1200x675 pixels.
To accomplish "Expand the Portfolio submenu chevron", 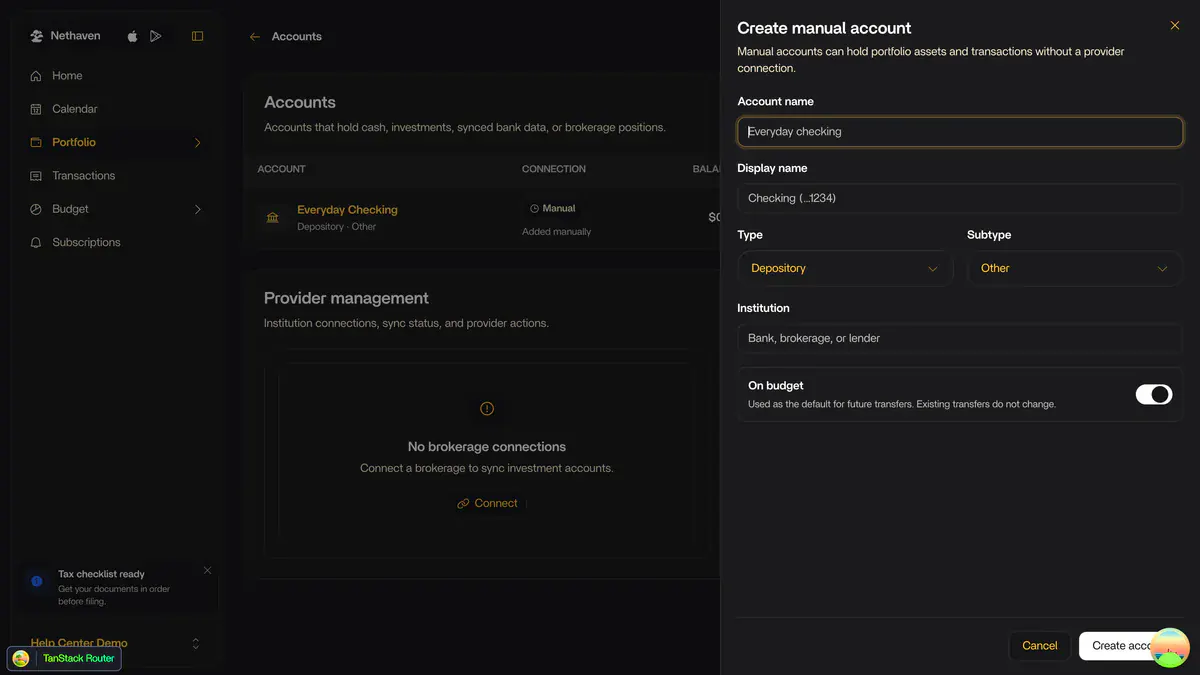I will (x=197, y=143).
